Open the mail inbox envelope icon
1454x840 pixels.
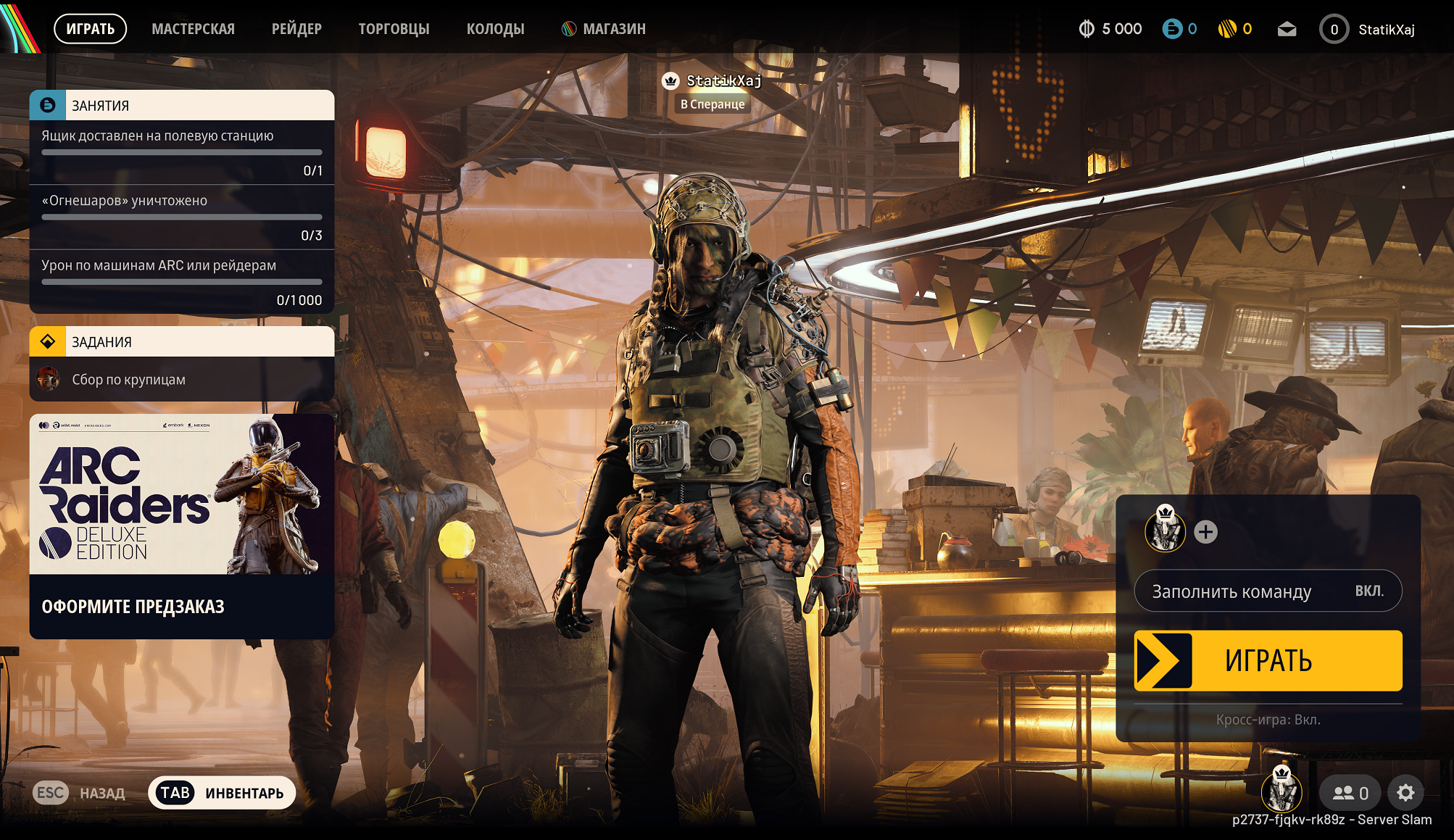1287,29
